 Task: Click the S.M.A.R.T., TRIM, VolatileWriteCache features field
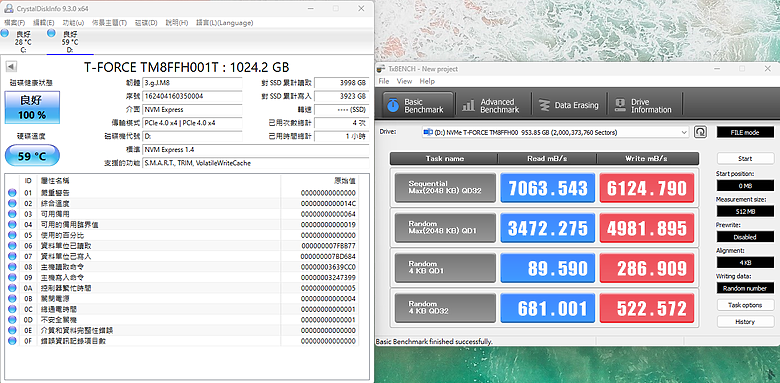tap(256, 163)
